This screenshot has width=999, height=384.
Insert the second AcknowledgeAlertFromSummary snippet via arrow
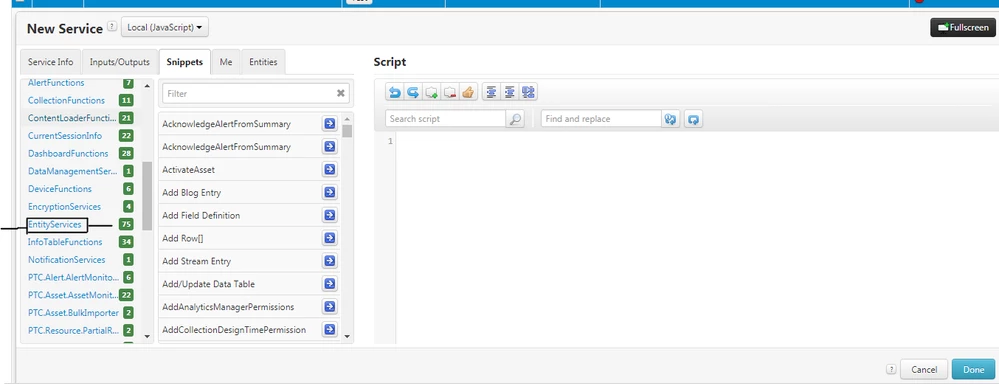pyautogui.click(x=329, y=146)
